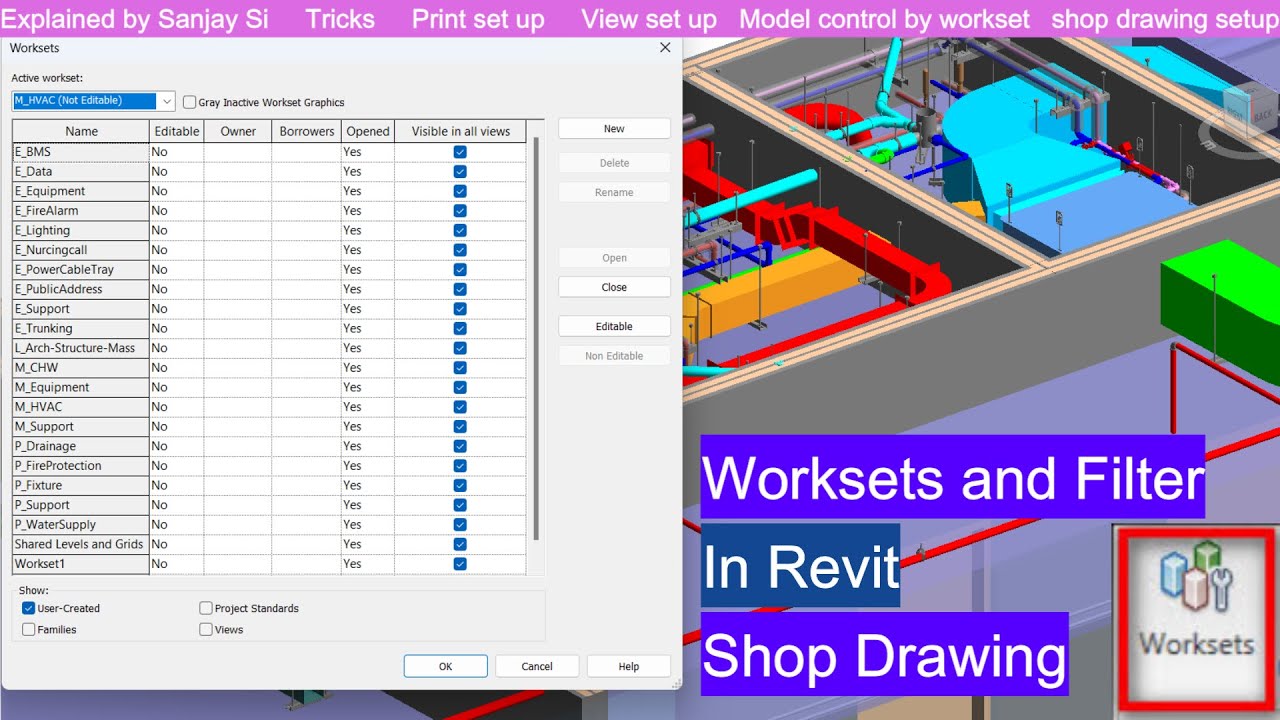
Task: Click the Print set up banner text
Action: [x=478, y=19]
